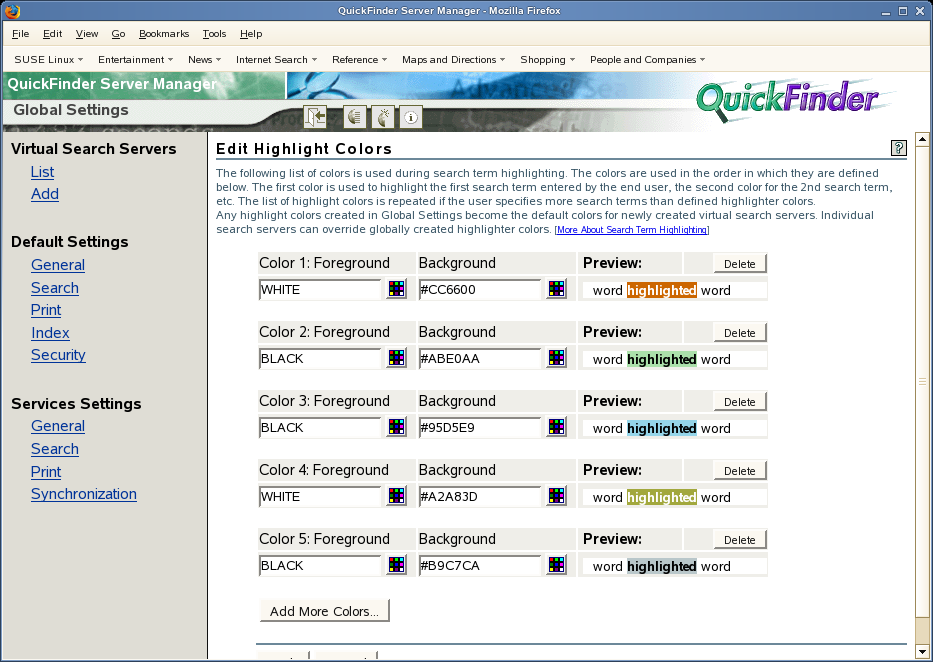The image size is (933, 662).
Task: Open color picker for Color 3 Background
Action: [556, 427]
